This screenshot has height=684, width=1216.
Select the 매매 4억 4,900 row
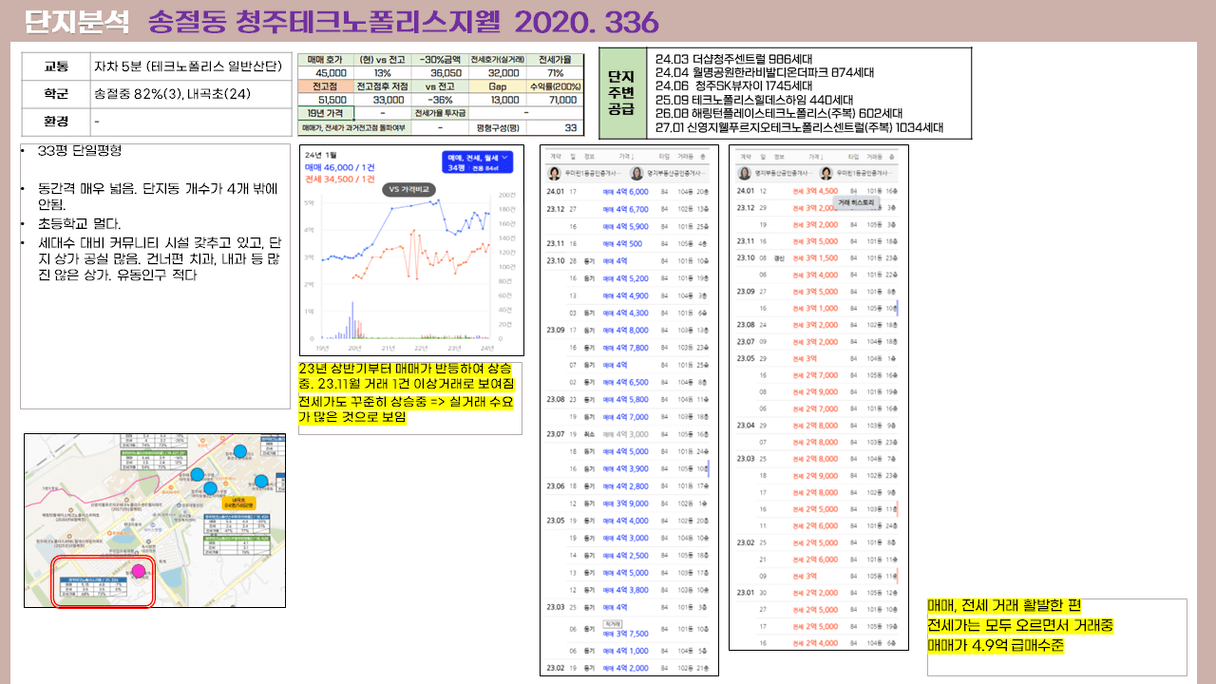[x=627, y=295]
